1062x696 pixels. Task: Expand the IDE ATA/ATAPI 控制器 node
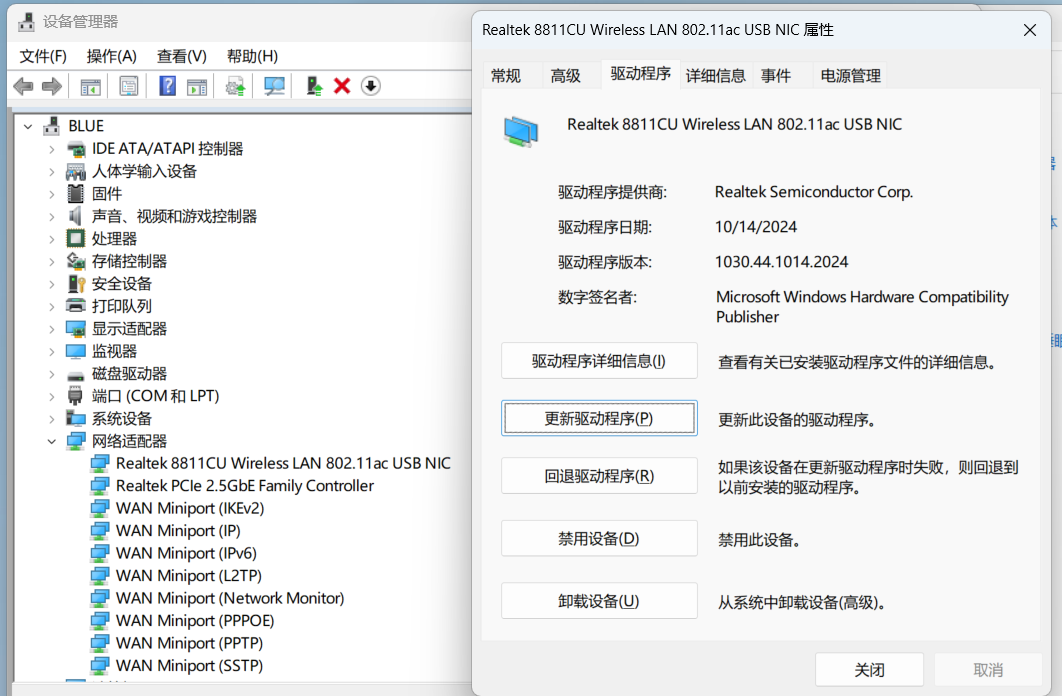[51, 149]
